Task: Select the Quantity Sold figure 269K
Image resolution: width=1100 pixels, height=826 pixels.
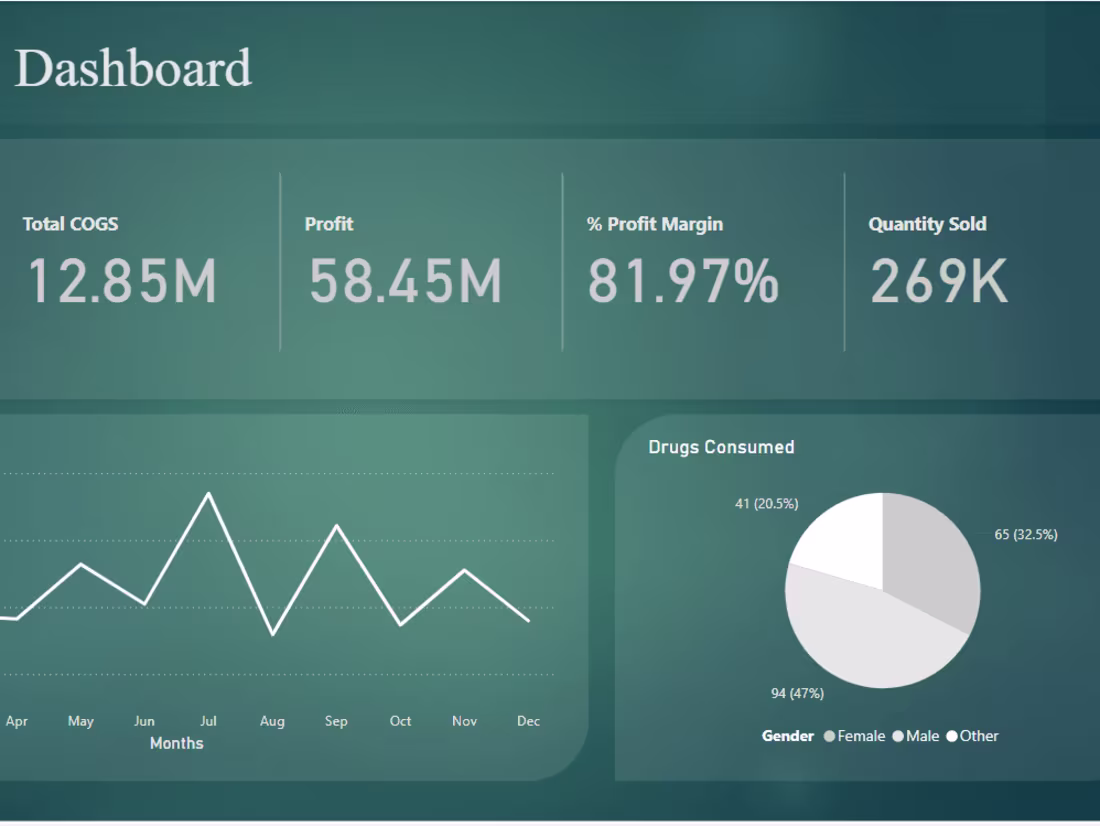Action: tap(940, 280)
